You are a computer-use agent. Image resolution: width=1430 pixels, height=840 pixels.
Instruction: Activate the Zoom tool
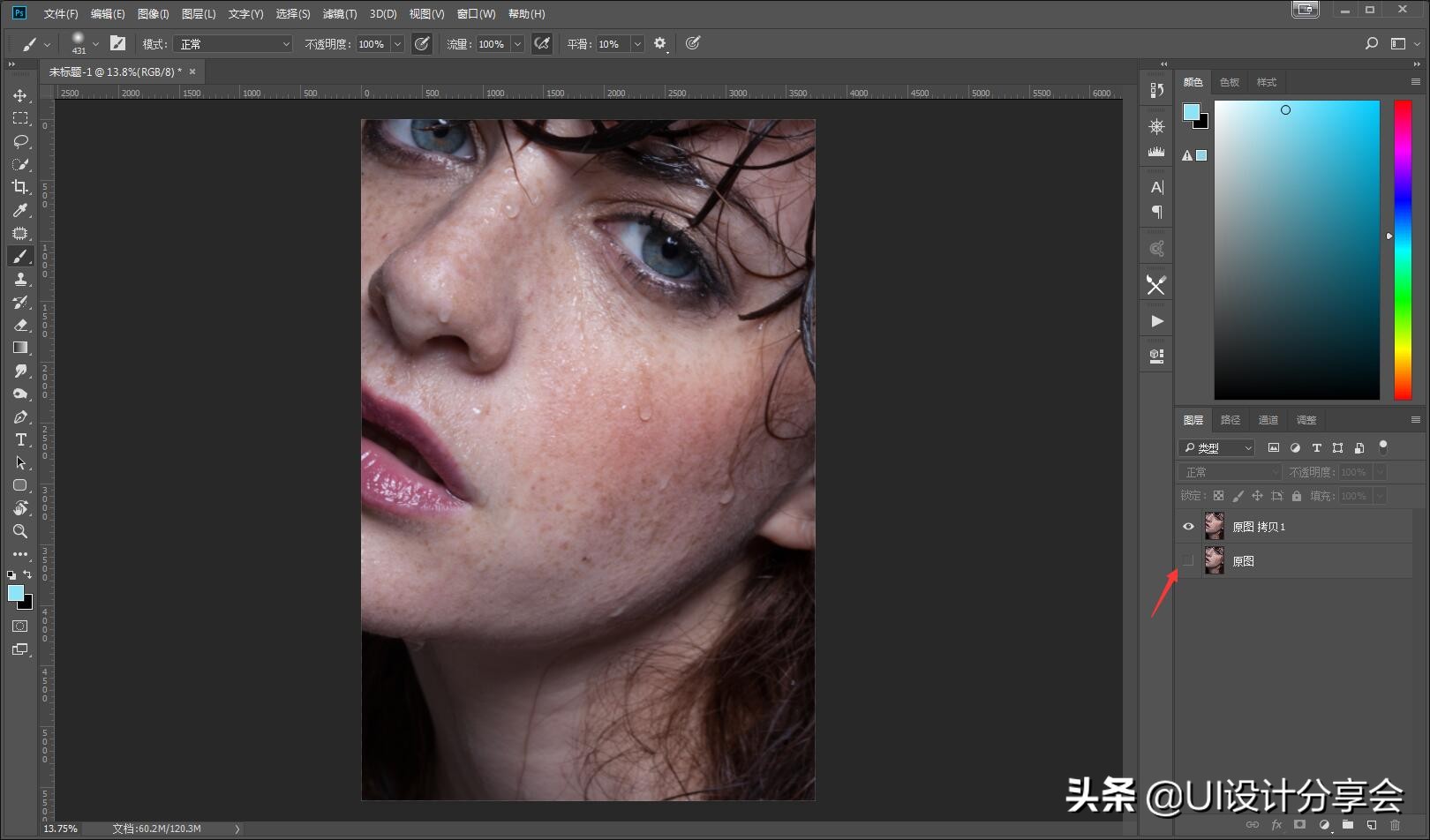[x=20, y=531]
